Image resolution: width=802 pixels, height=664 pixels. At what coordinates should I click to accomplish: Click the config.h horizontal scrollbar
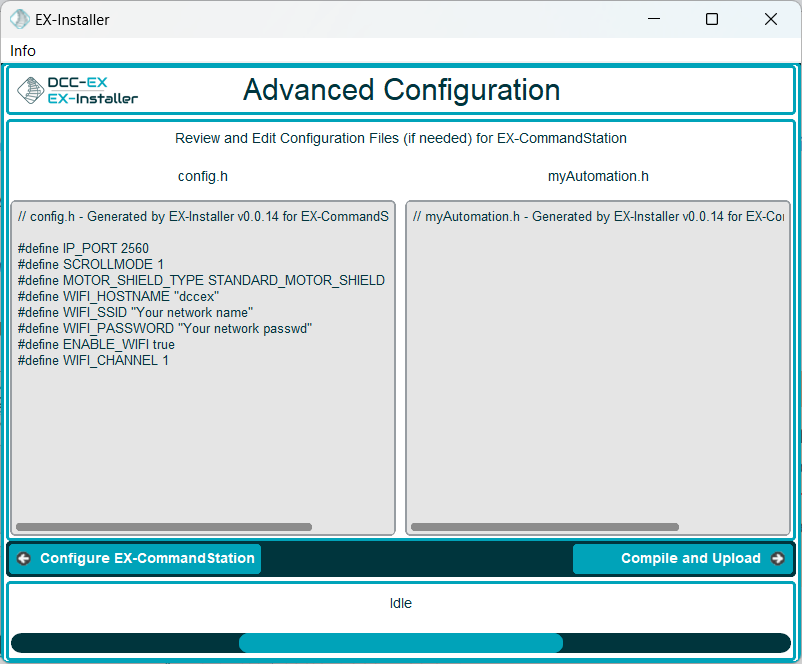point(164,527)
